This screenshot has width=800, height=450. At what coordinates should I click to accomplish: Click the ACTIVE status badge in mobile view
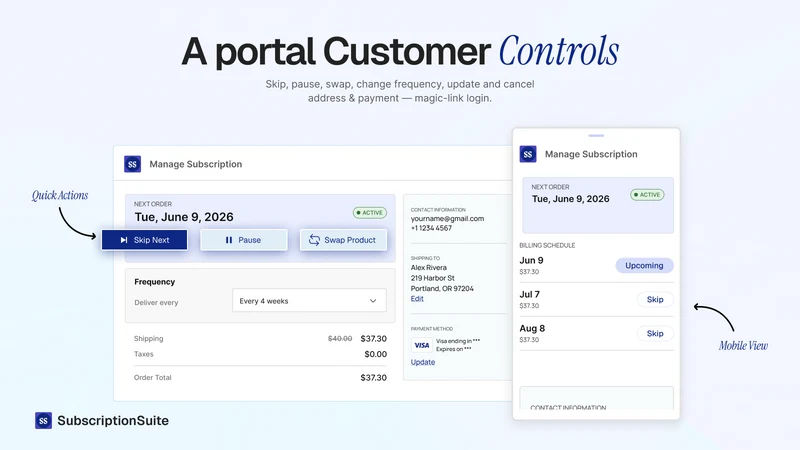click(x=647, y=195)
